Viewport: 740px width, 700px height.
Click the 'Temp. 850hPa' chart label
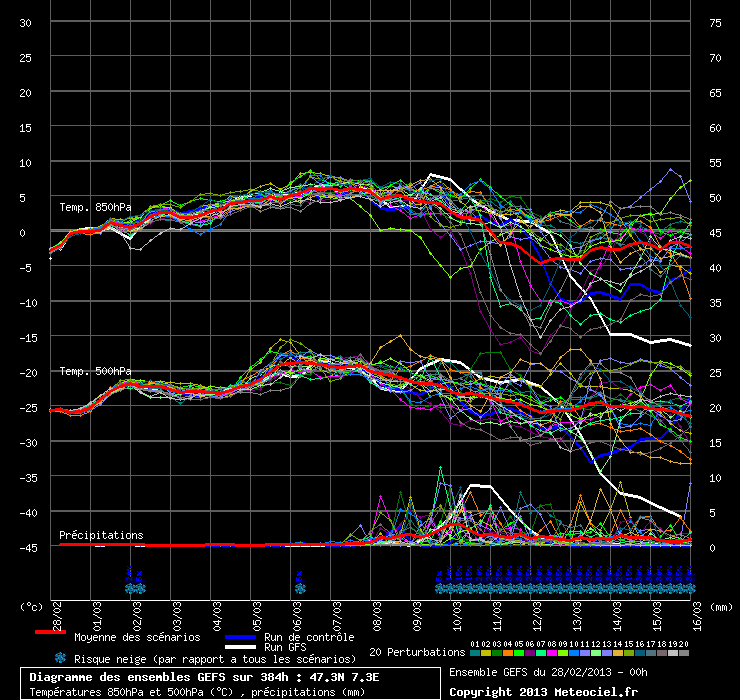coord(95,207)
